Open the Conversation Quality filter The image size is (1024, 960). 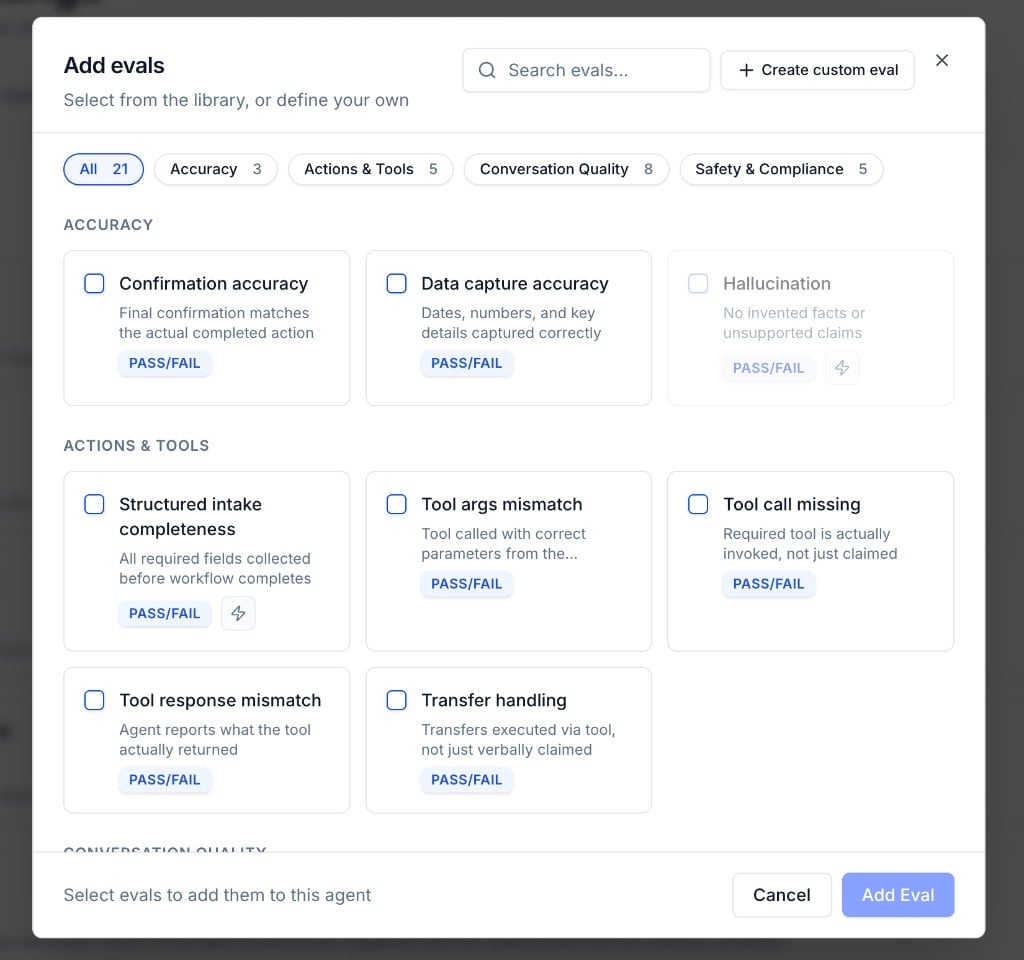pos(566,169)
